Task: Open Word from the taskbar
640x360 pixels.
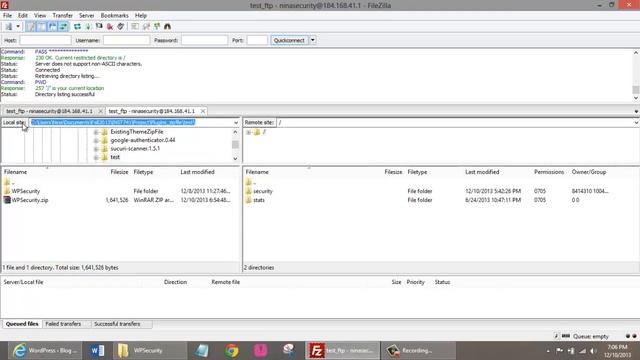Action: [x=97, y=350]
